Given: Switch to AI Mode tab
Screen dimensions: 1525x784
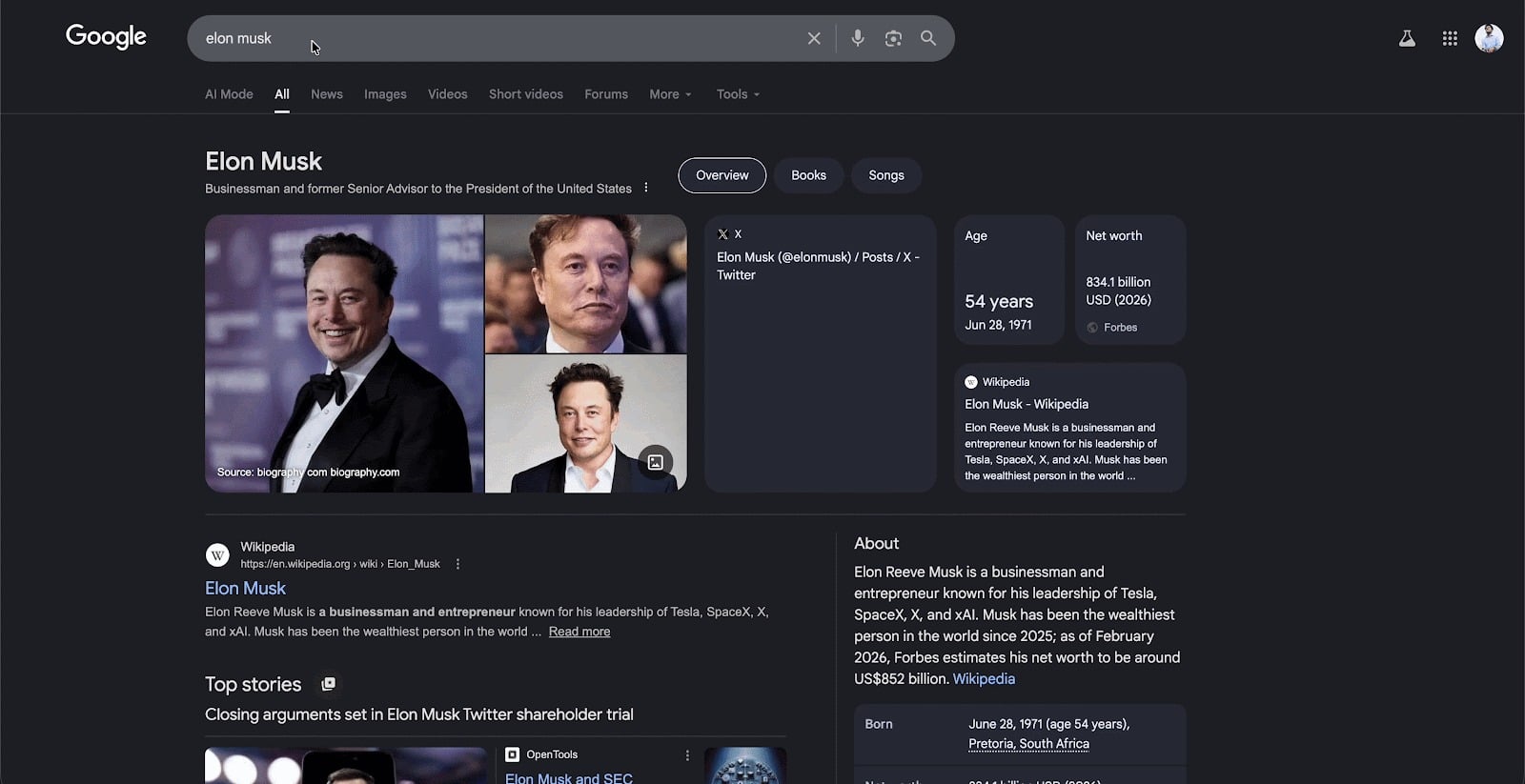Looking at the screenshot, I should point(229,94).
